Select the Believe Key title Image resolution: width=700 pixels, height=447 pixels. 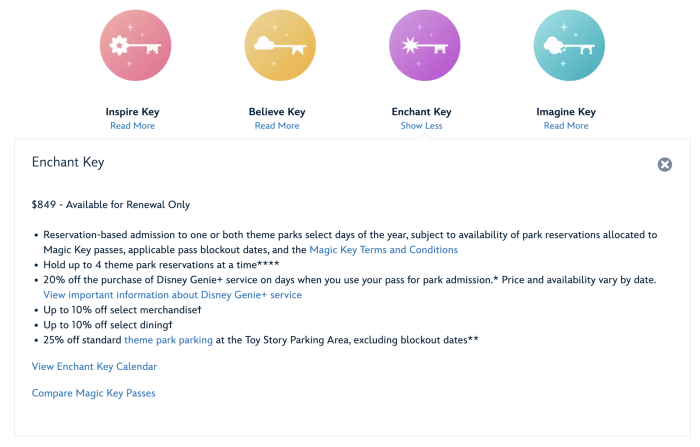point(277,112)
